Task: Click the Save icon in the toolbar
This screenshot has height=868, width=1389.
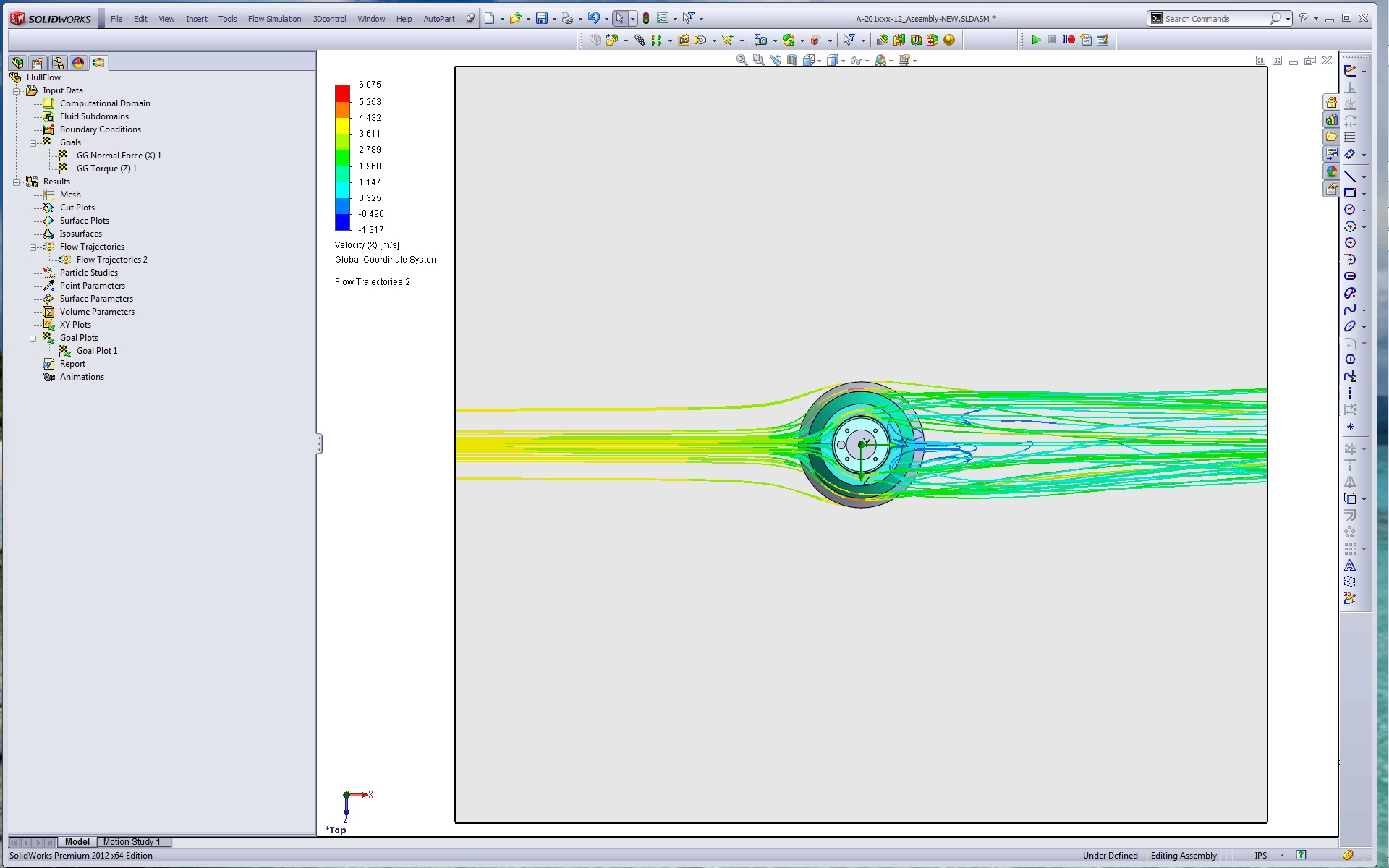Action: [541, 19]
